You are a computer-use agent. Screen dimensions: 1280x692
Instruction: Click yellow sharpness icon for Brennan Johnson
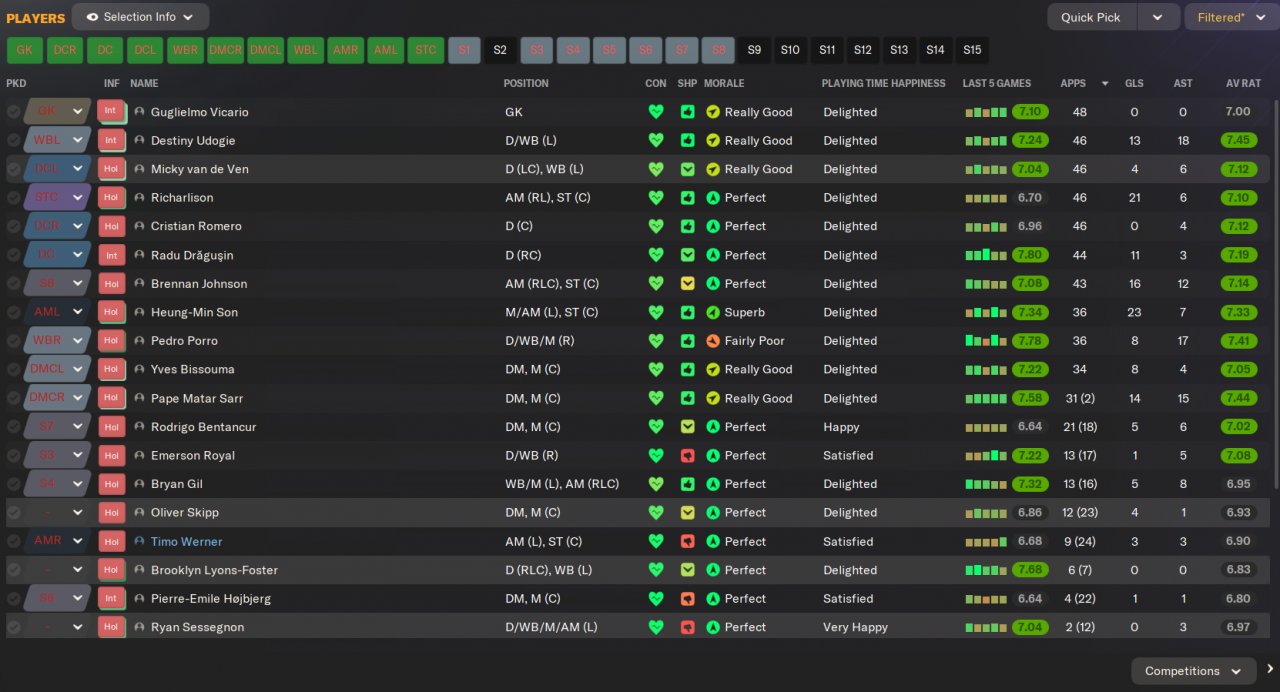pyautogui.click(x=688, y=284)
